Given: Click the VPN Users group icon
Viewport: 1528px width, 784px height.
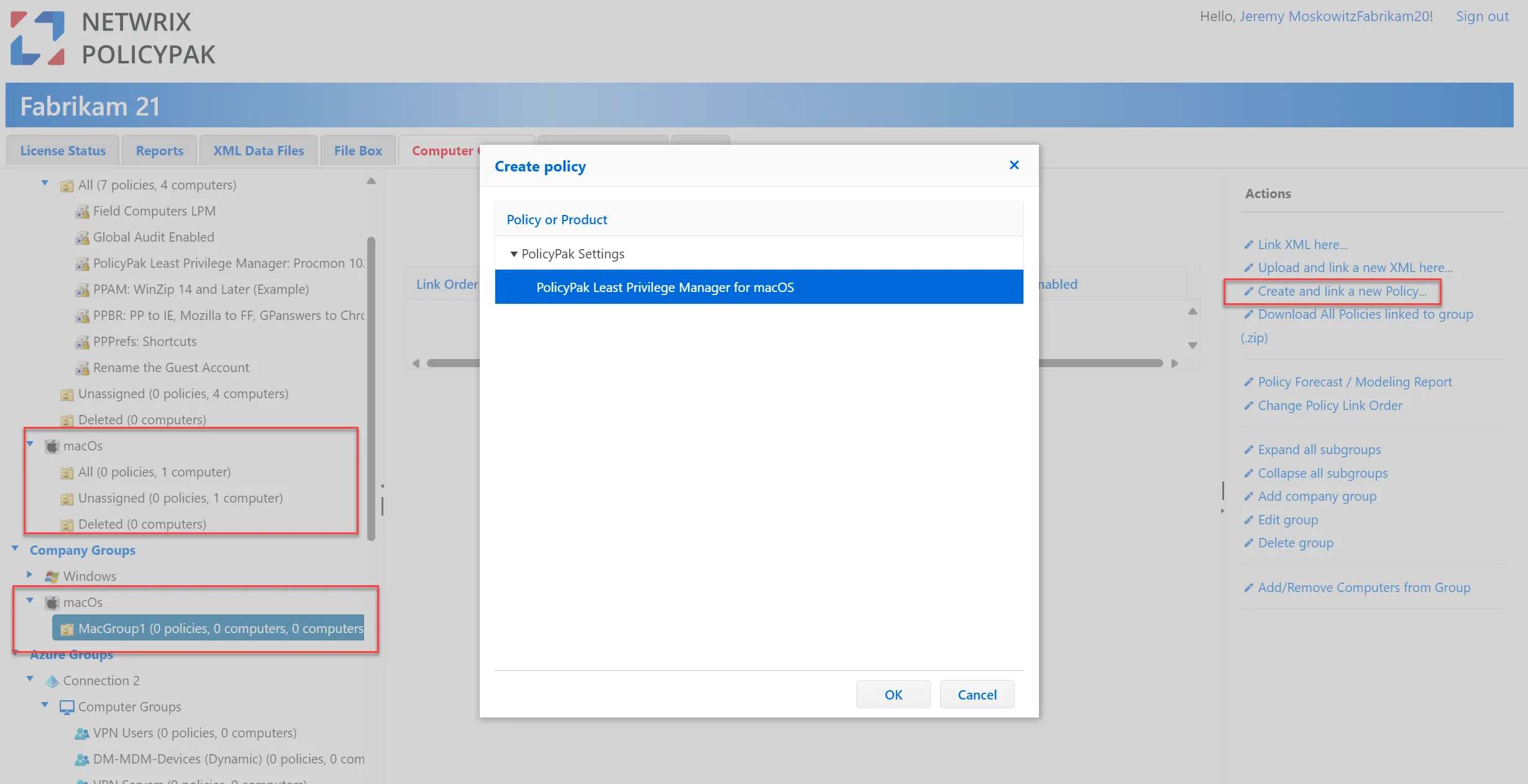Looking at the screenshot, I should [83, 733].
